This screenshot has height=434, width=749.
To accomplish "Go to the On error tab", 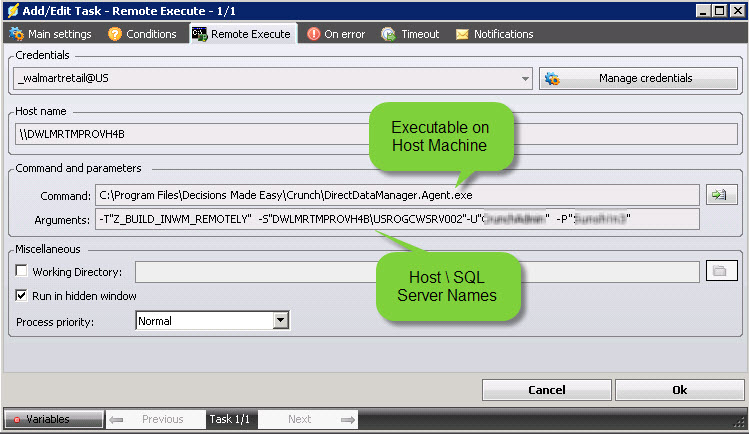I will (336, 34).
